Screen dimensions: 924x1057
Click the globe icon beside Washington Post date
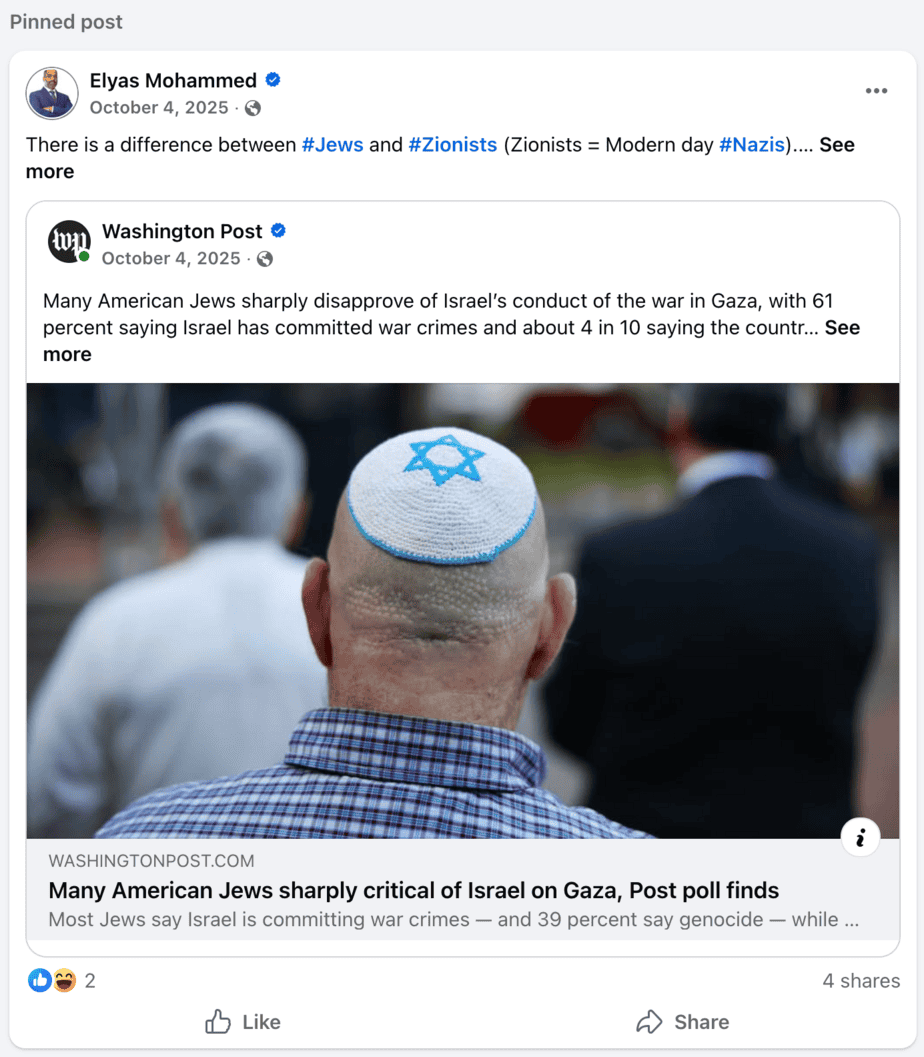pyautogui.click(x=265, y=259)
